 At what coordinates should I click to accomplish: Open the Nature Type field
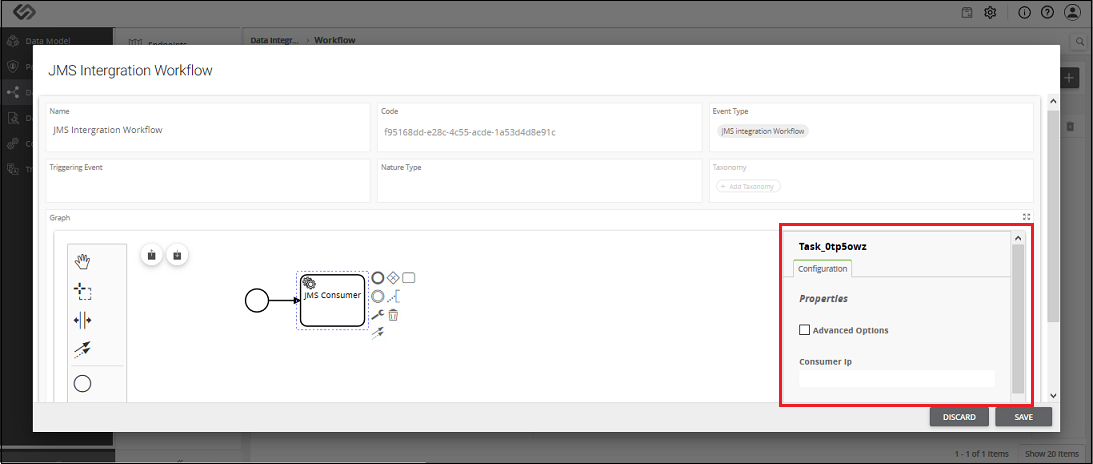(540, 180)
